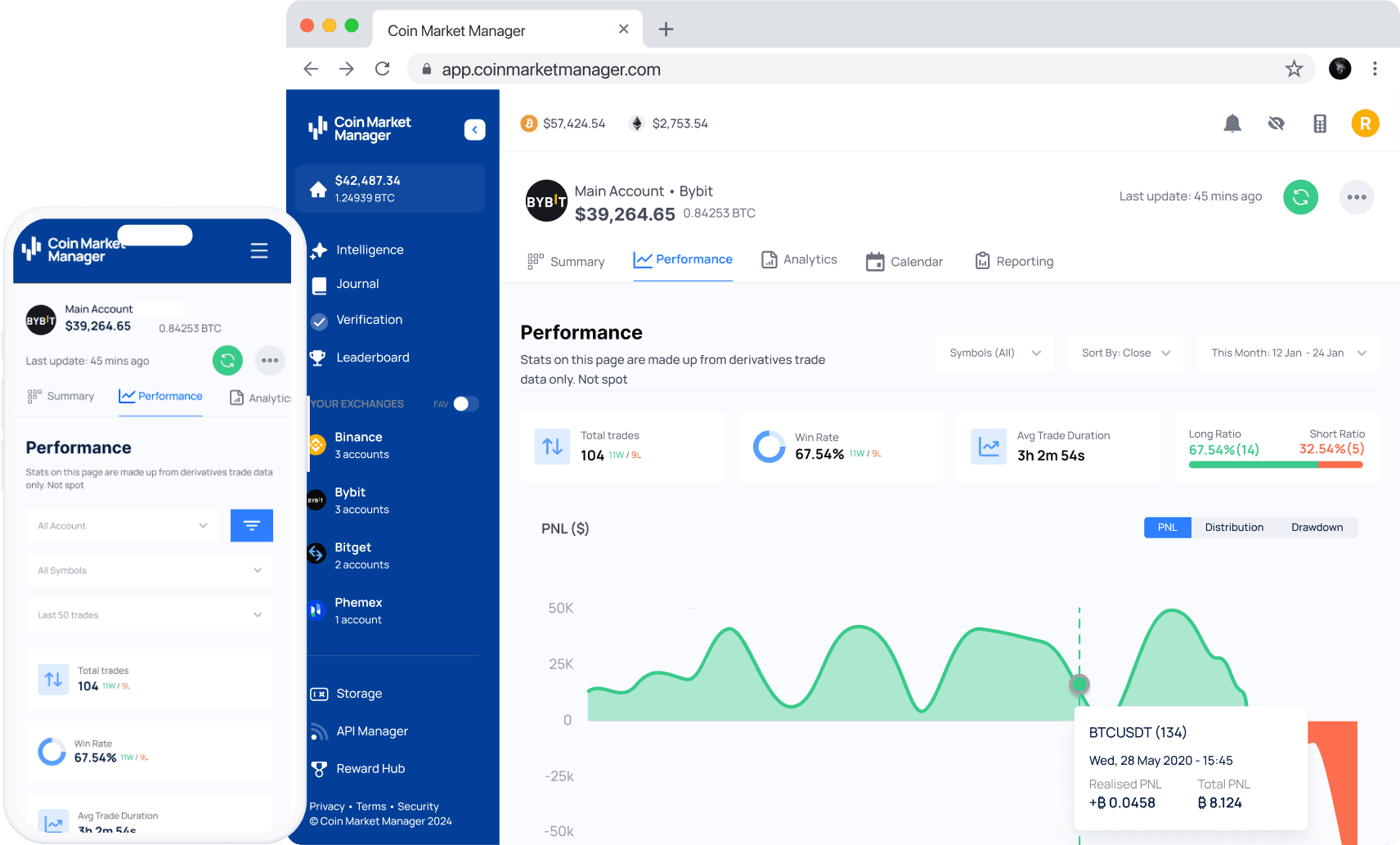Expand mobile Last 50 trades dropdown
The height and width of the screenshot is (845, 1400).
(150, 615)
